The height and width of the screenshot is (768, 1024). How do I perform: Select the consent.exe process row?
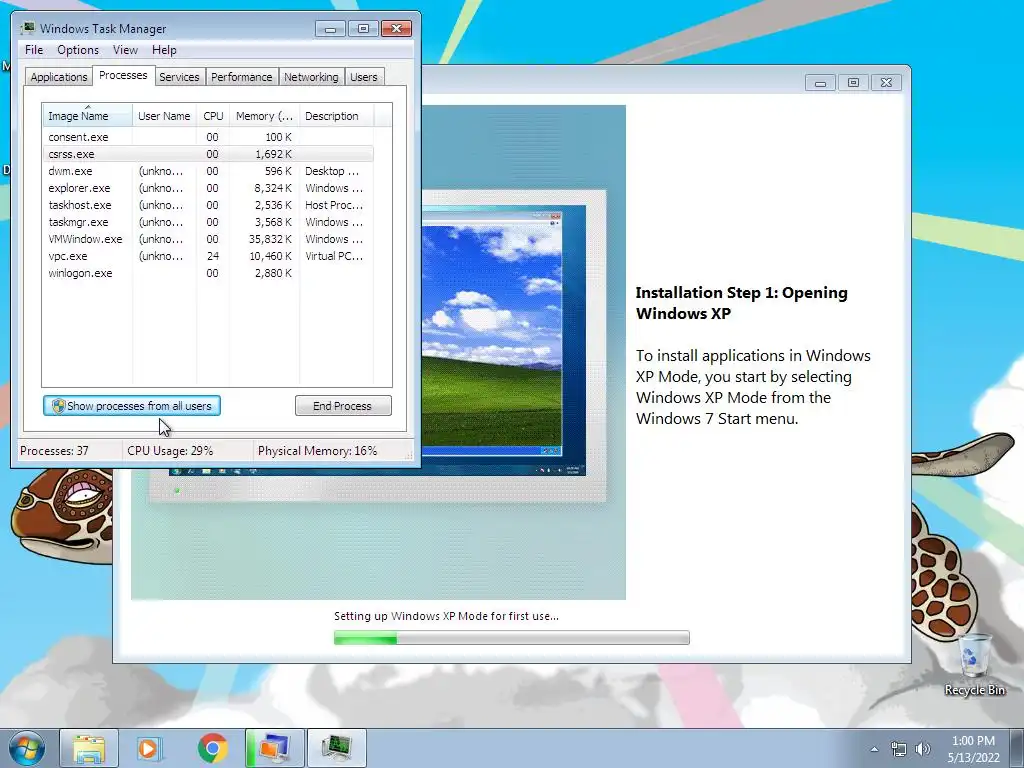(208, 137)
